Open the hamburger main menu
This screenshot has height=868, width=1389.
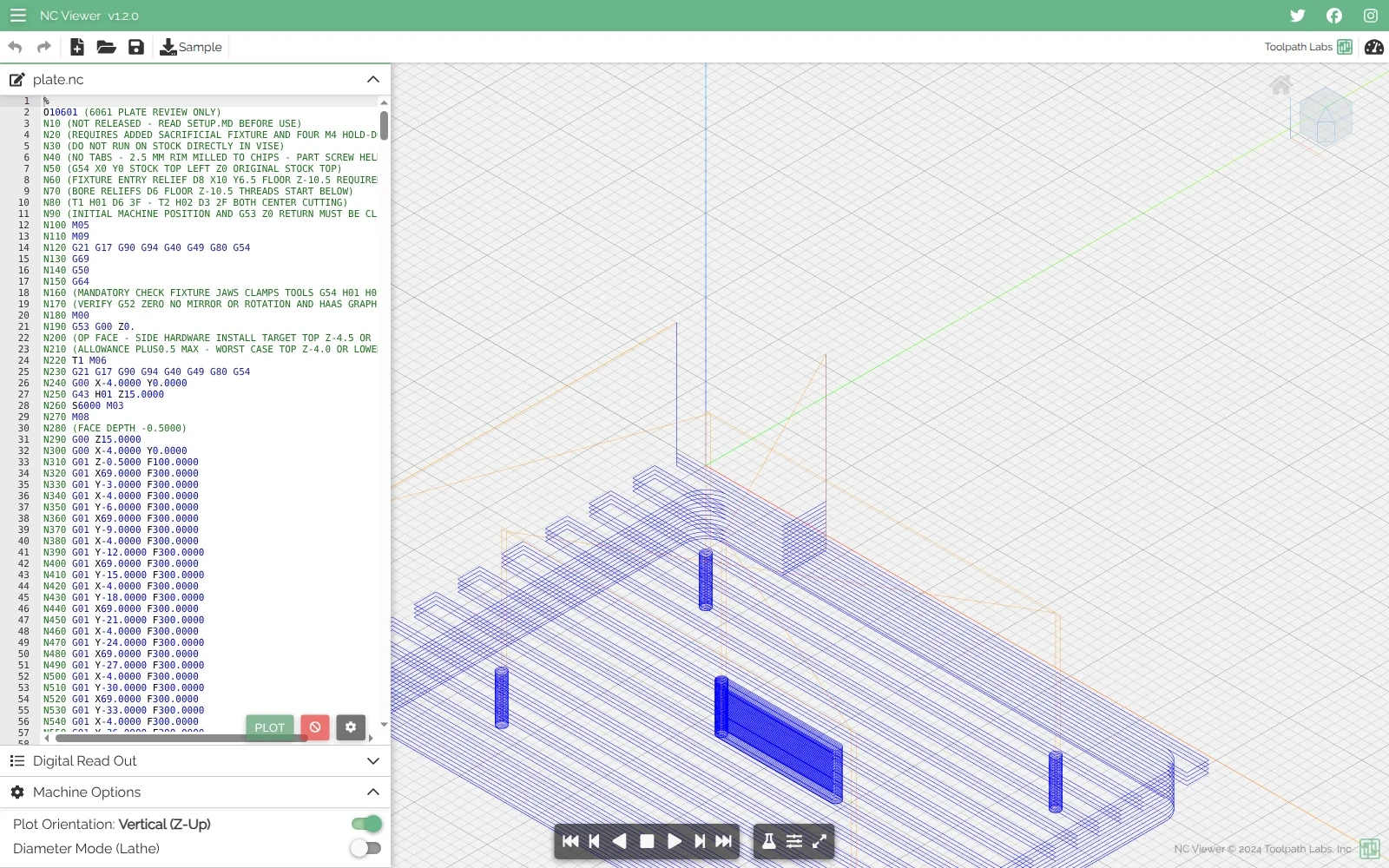pos(17,16)
